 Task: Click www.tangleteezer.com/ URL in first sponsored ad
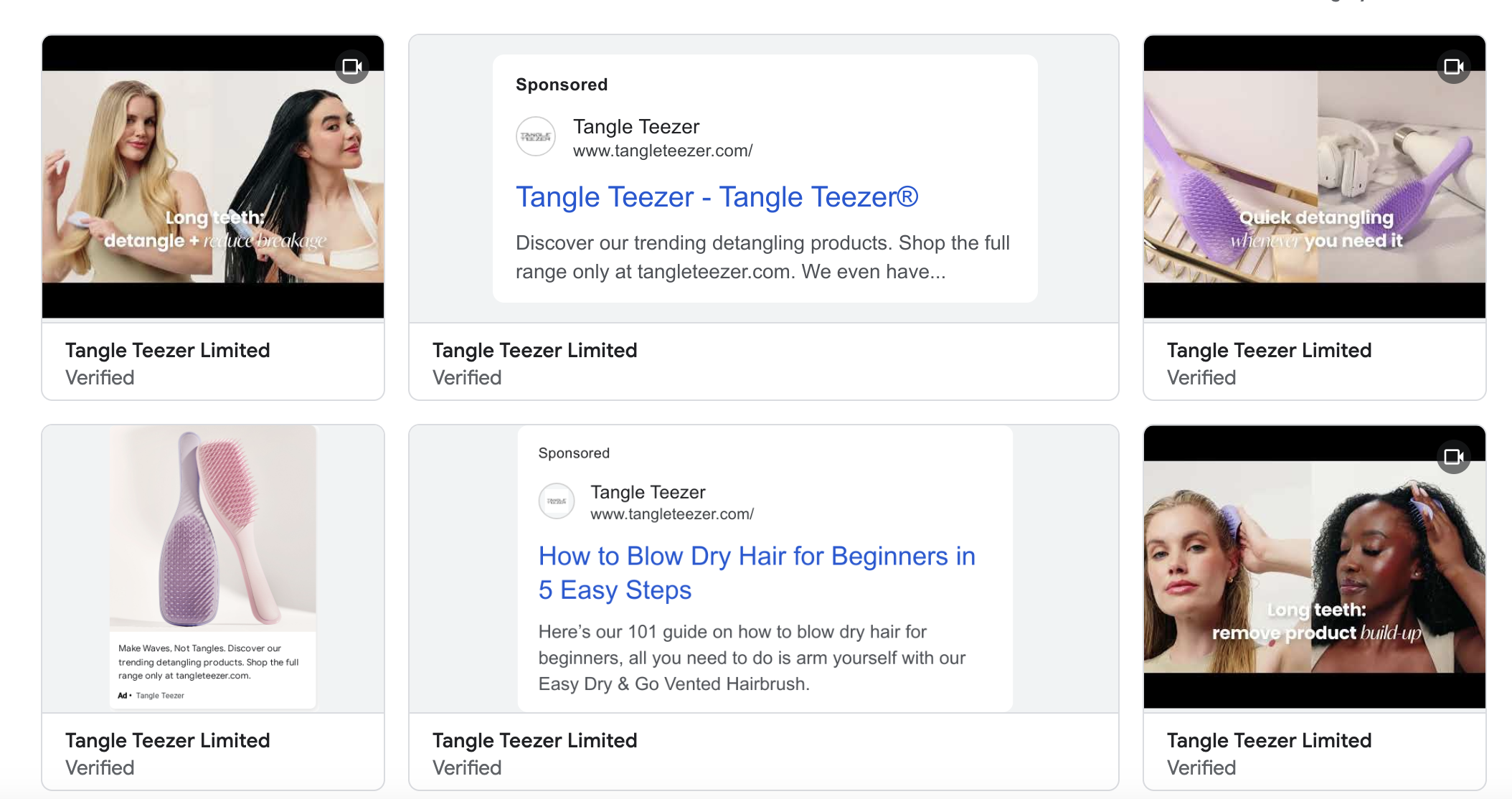click(663, 151)
